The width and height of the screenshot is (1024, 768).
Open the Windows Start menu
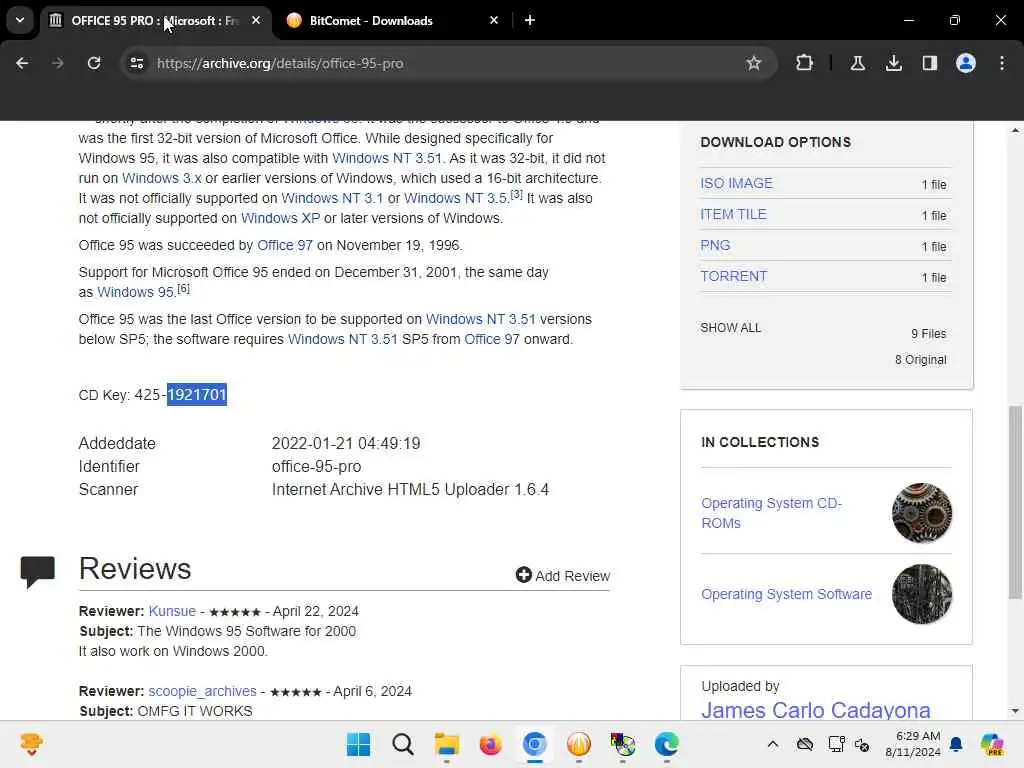pyautogui.click(x=358, y=744)
